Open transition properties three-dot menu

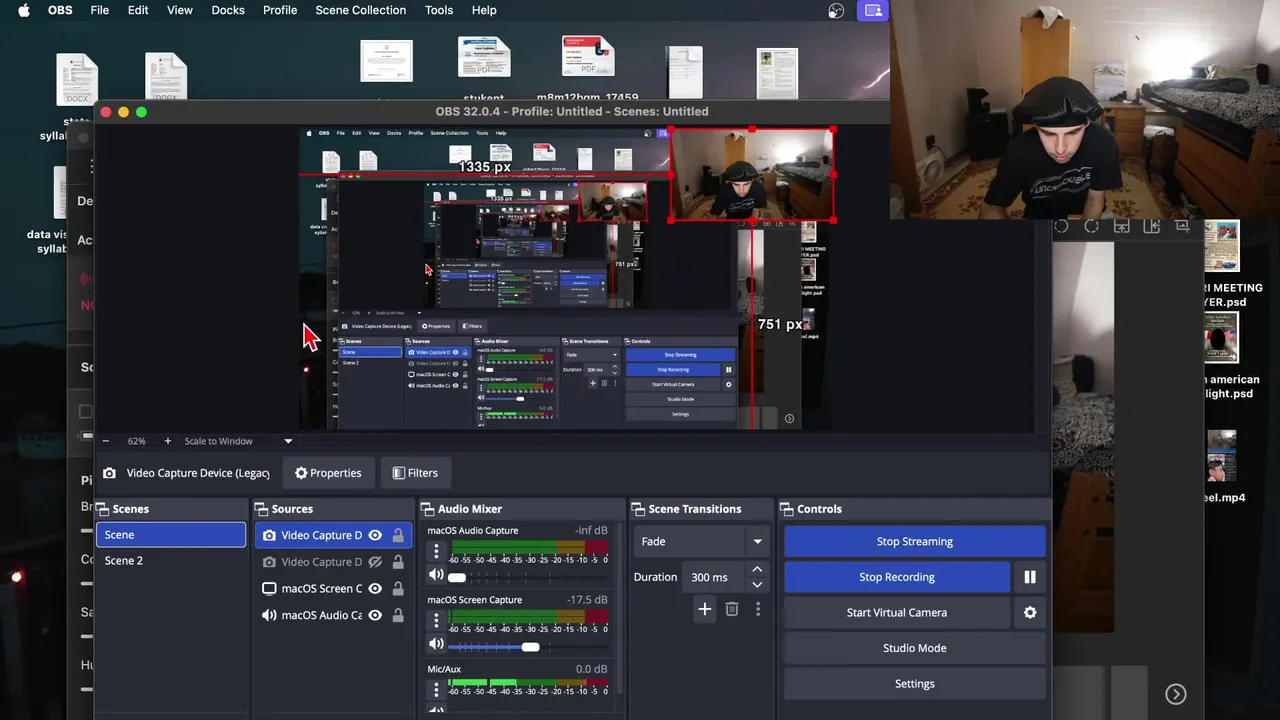tap(758, 609)
